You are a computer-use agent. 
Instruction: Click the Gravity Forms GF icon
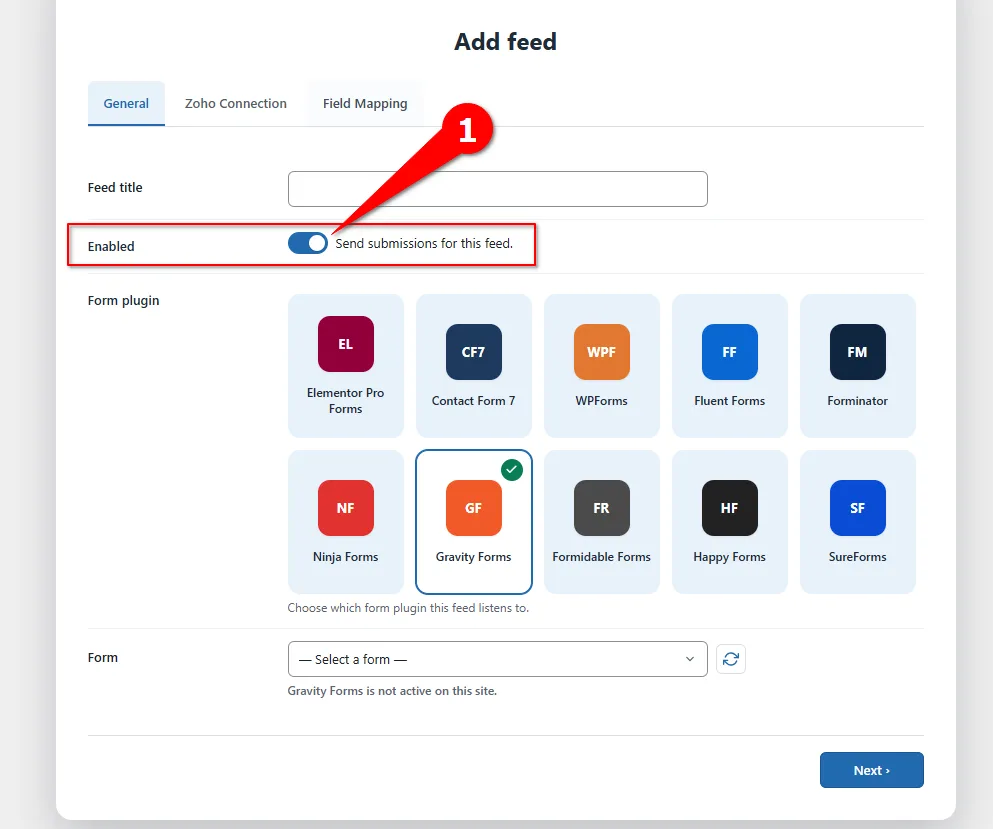474,508
